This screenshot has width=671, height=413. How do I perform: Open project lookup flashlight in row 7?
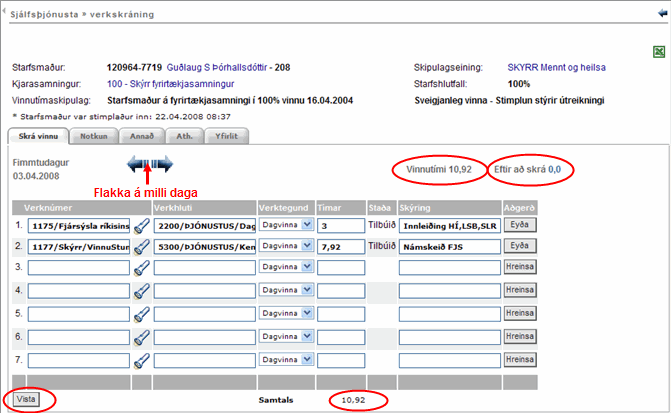142,360
